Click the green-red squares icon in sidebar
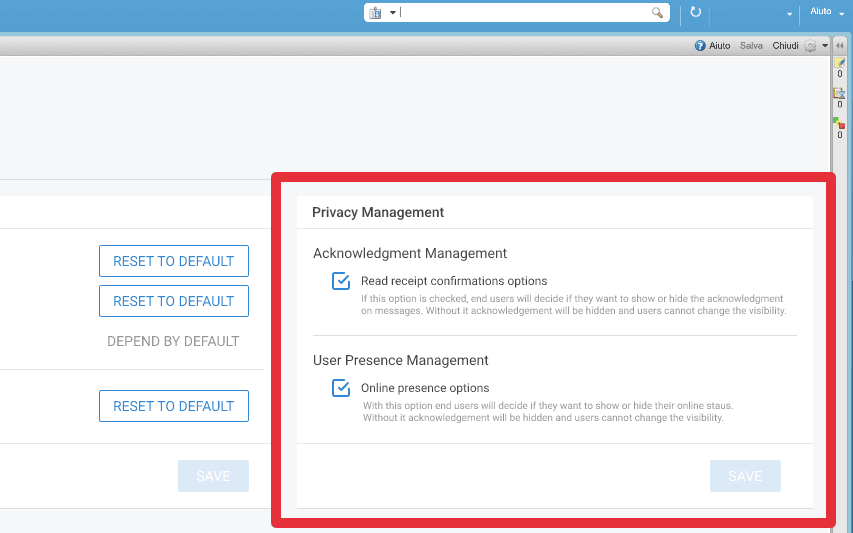The image size is (853, 533). point(839,123)
